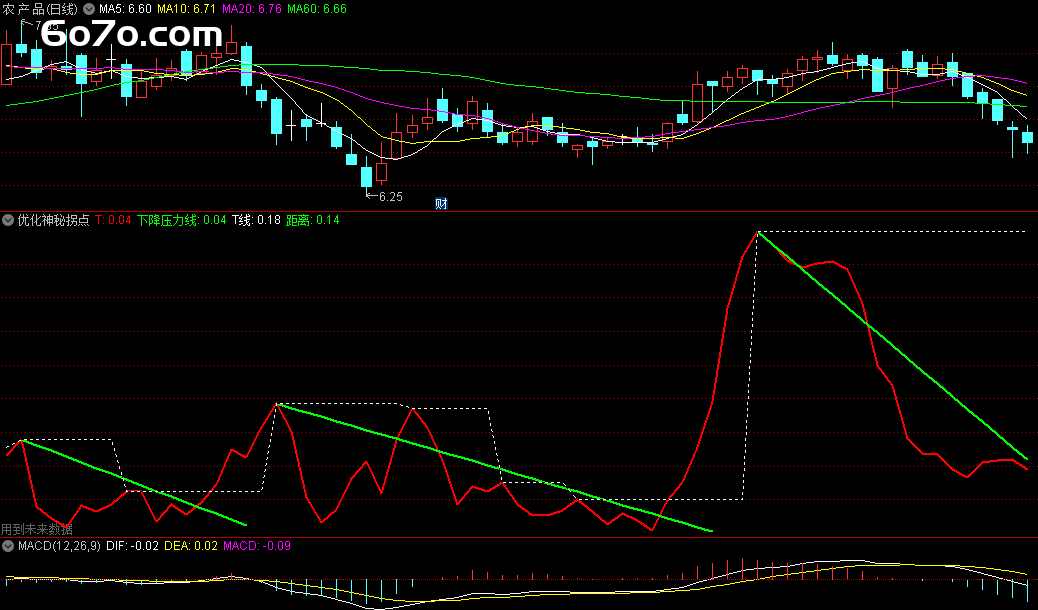This screenshot has height=610, width=1038.
Task: Select the 优化神秘拐点 indicator name
Action: 54,220
